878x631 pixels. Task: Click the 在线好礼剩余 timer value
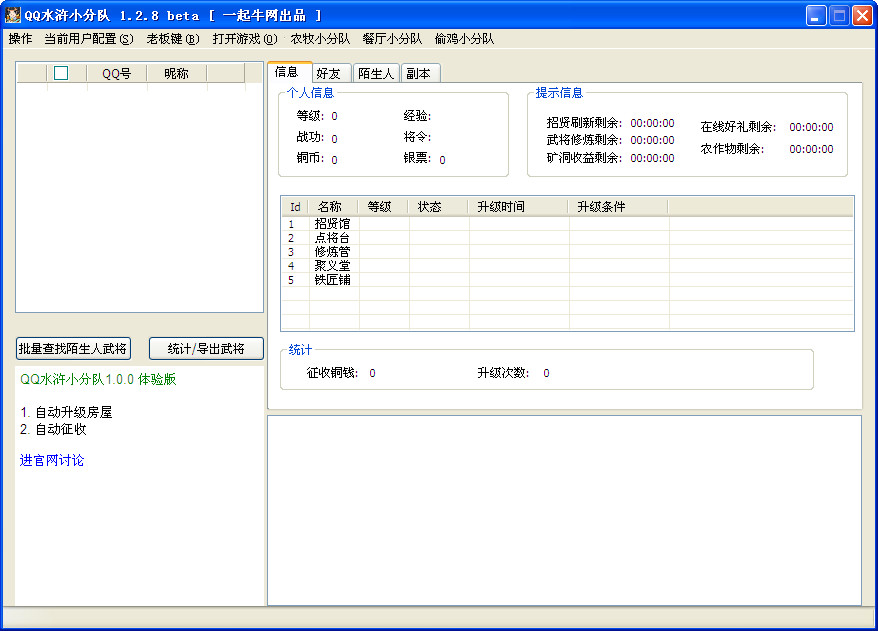tap(811, 127)
